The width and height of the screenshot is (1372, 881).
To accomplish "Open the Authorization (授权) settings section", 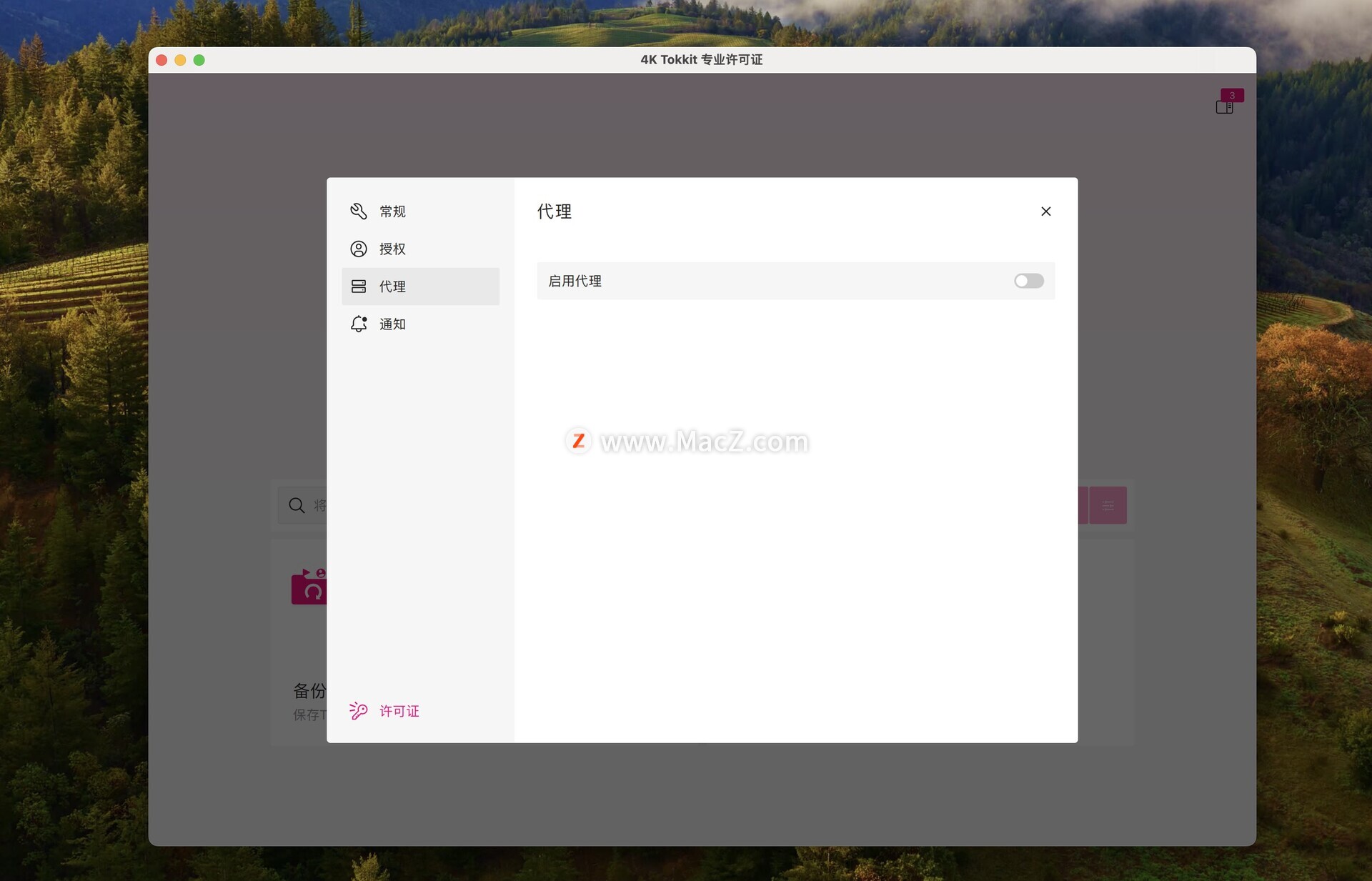I will point(420,249).
